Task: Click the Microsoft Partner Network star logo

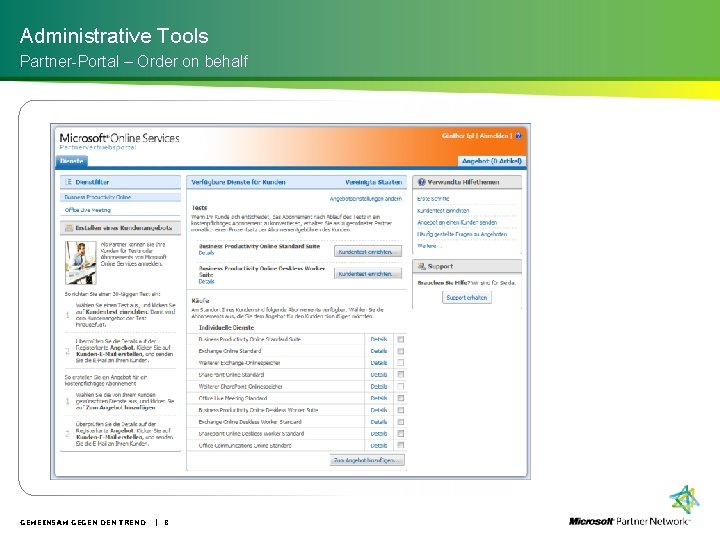Action: coord(684,501)
